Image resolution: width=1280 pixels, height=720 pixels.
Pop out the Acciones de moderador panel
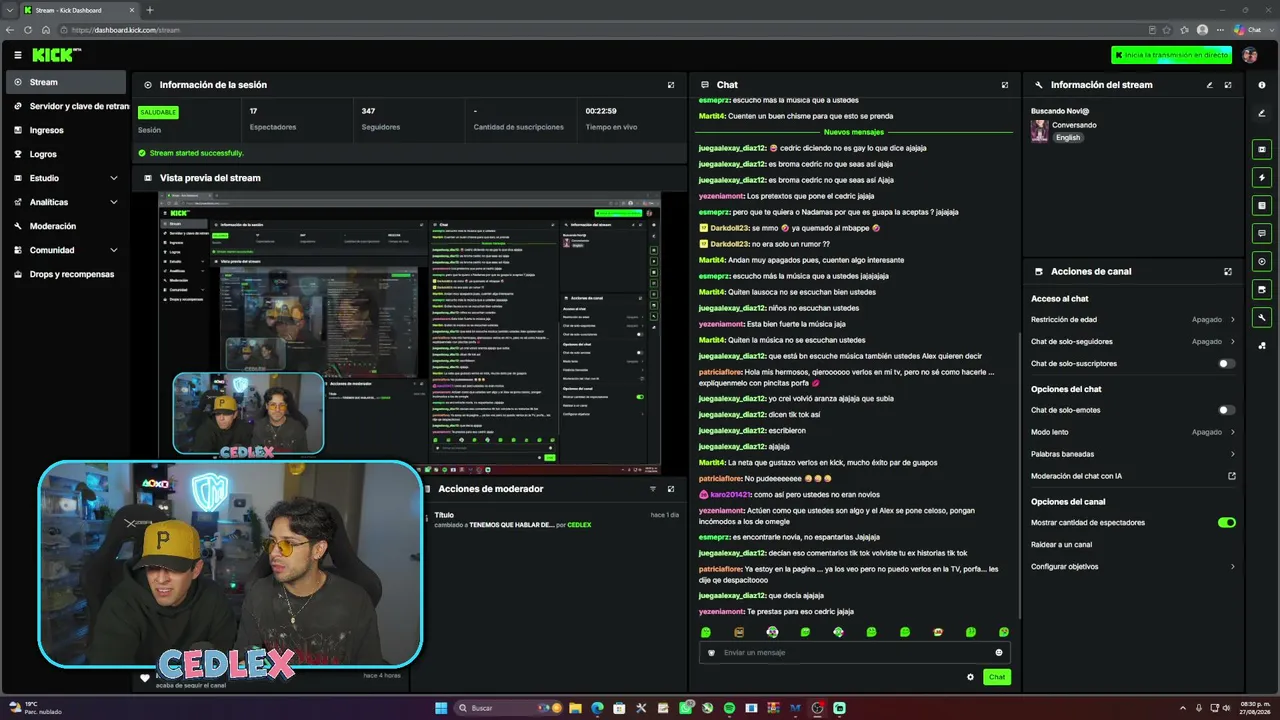click(671, 489)
